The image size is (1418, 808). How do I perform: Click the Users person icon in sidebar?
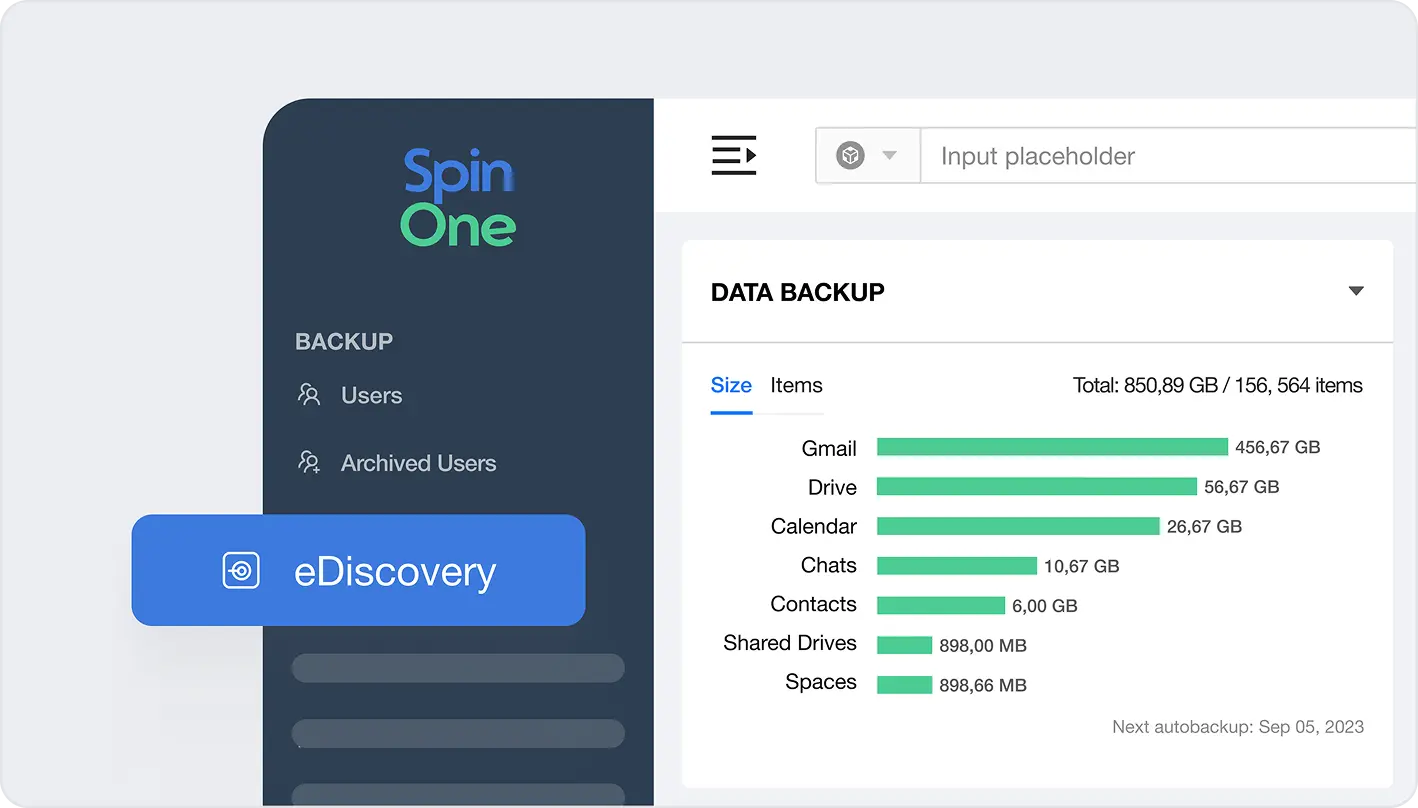tap(308, 395)
